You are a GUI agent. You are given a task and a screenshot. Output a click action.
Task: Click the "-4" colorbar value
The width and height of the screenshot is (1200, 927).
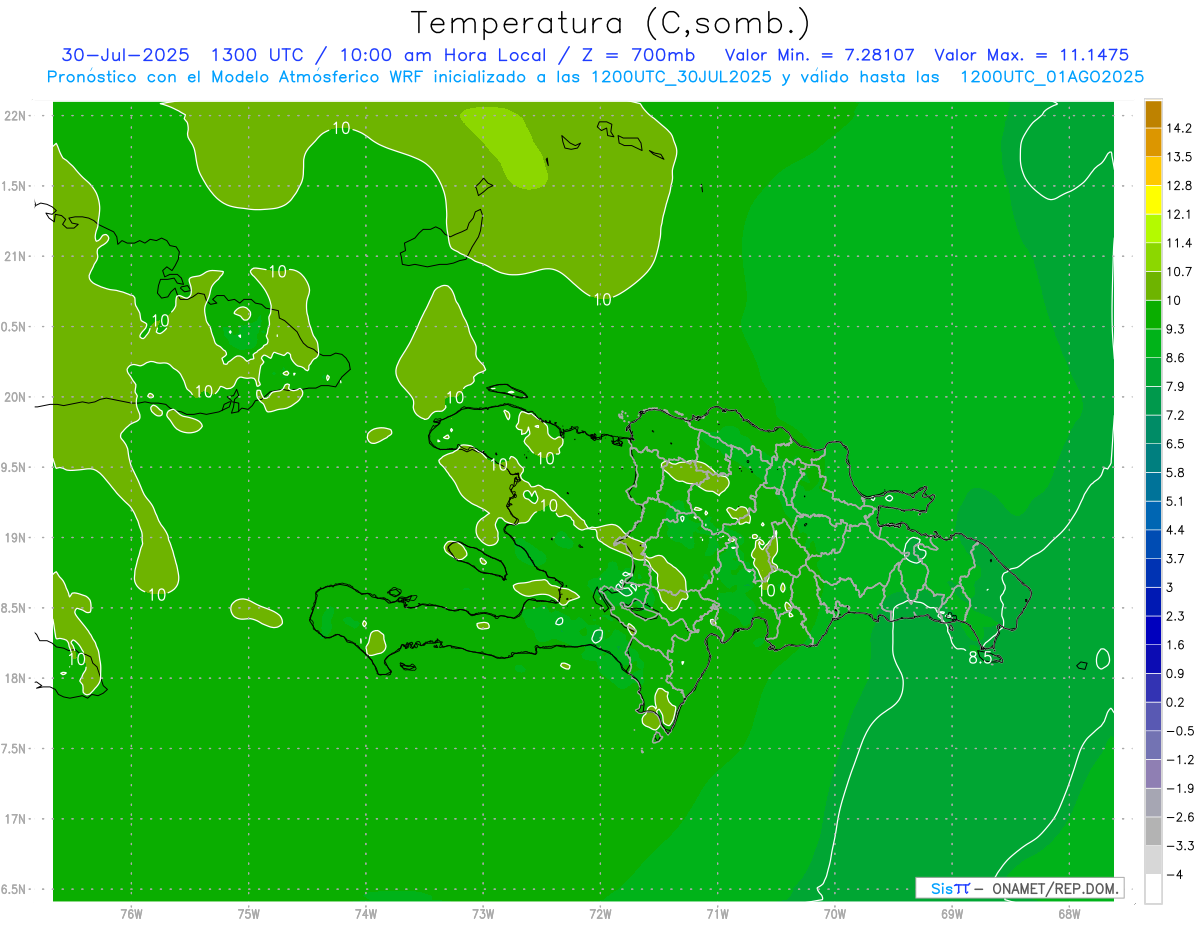click(1174, 874)
